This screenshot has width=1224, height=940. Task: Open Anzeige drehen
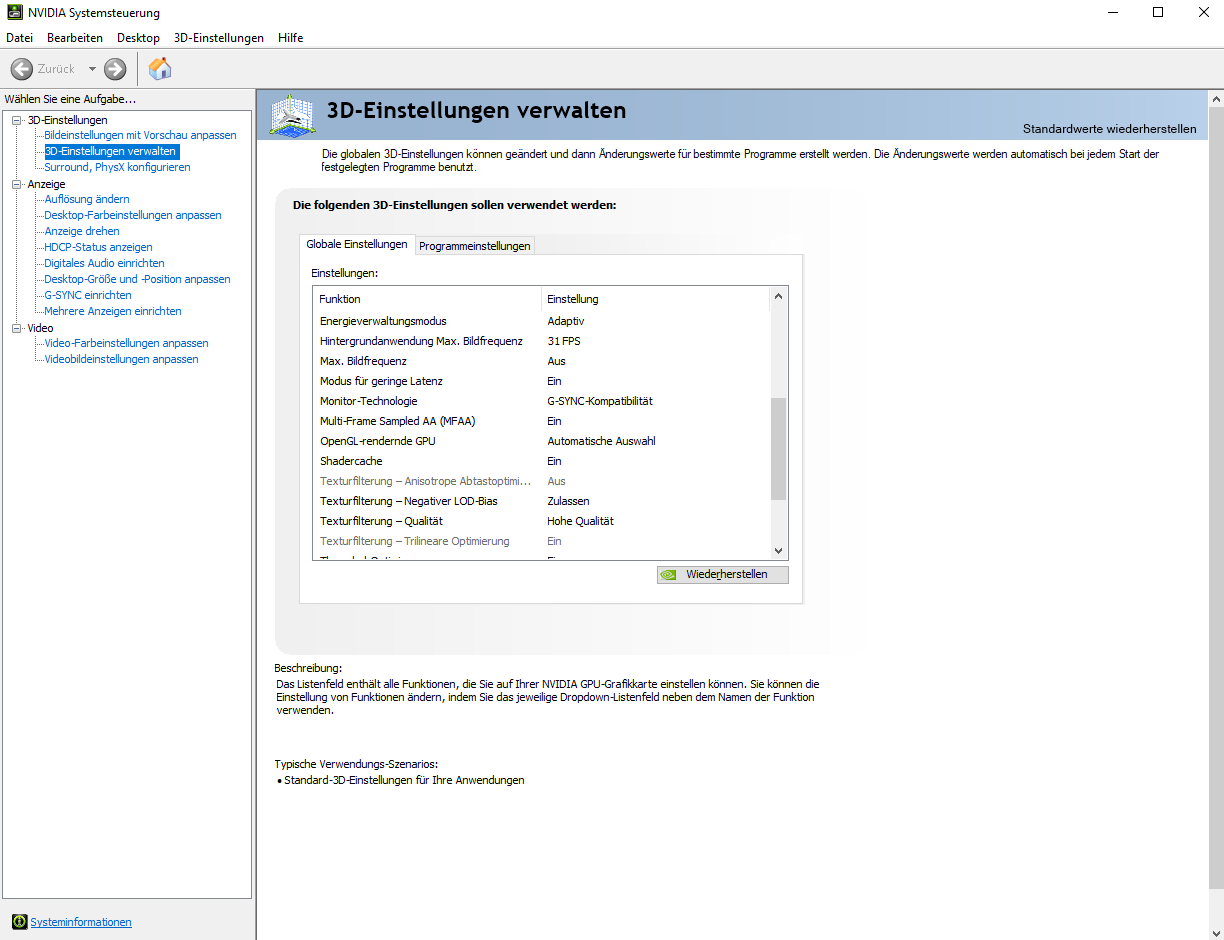[82, 231]
